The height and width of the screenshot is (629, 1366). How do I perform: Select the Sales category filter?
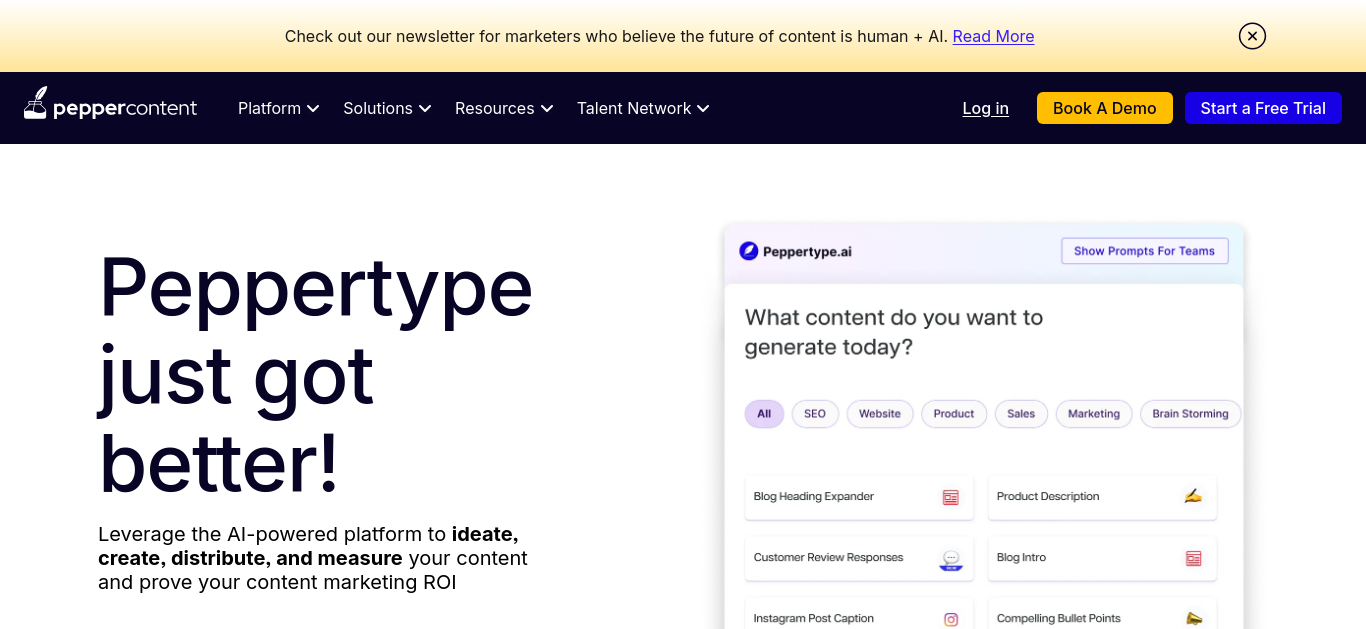click(1021, 414)
